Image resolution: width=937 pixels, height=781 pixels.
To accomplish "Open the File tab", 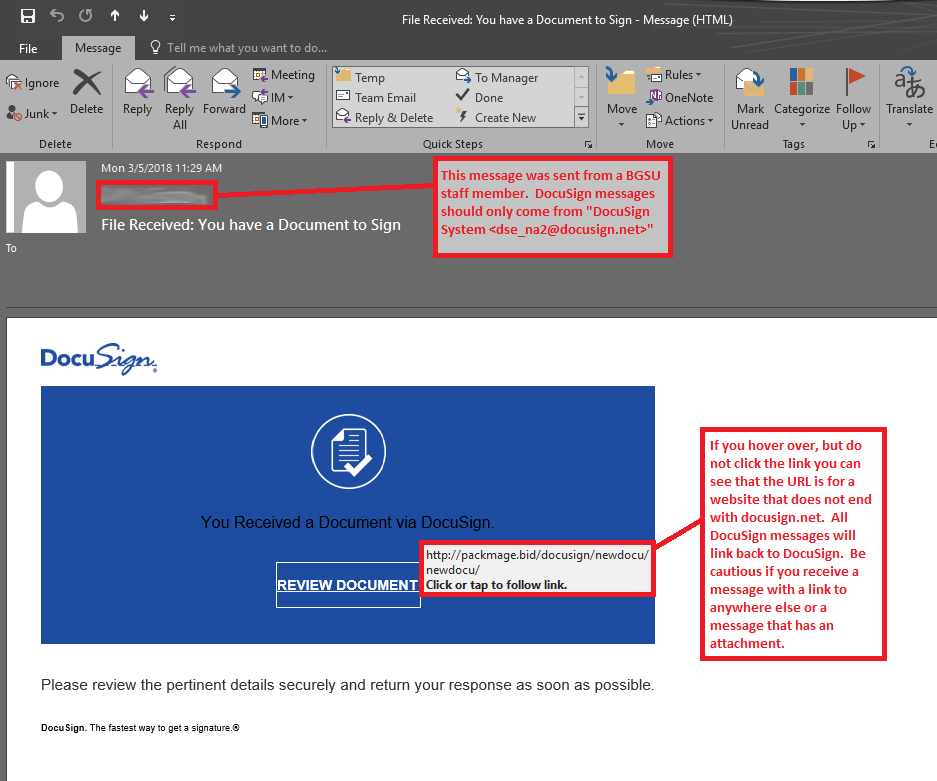I will coord(28,48).
